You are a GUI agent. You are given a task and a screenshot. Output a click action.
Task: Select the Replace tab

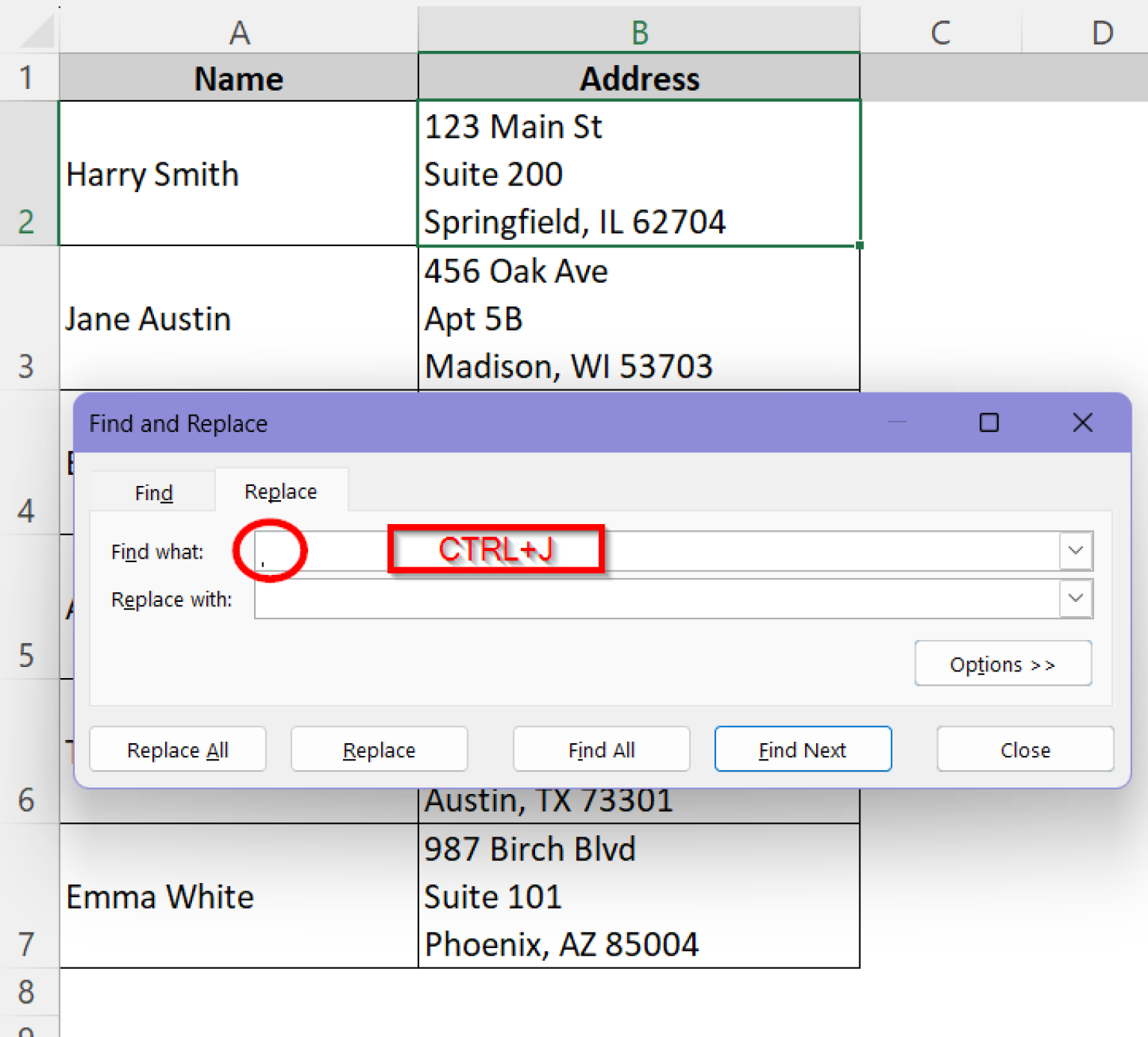pyautogui.click(x=281, y=491)
